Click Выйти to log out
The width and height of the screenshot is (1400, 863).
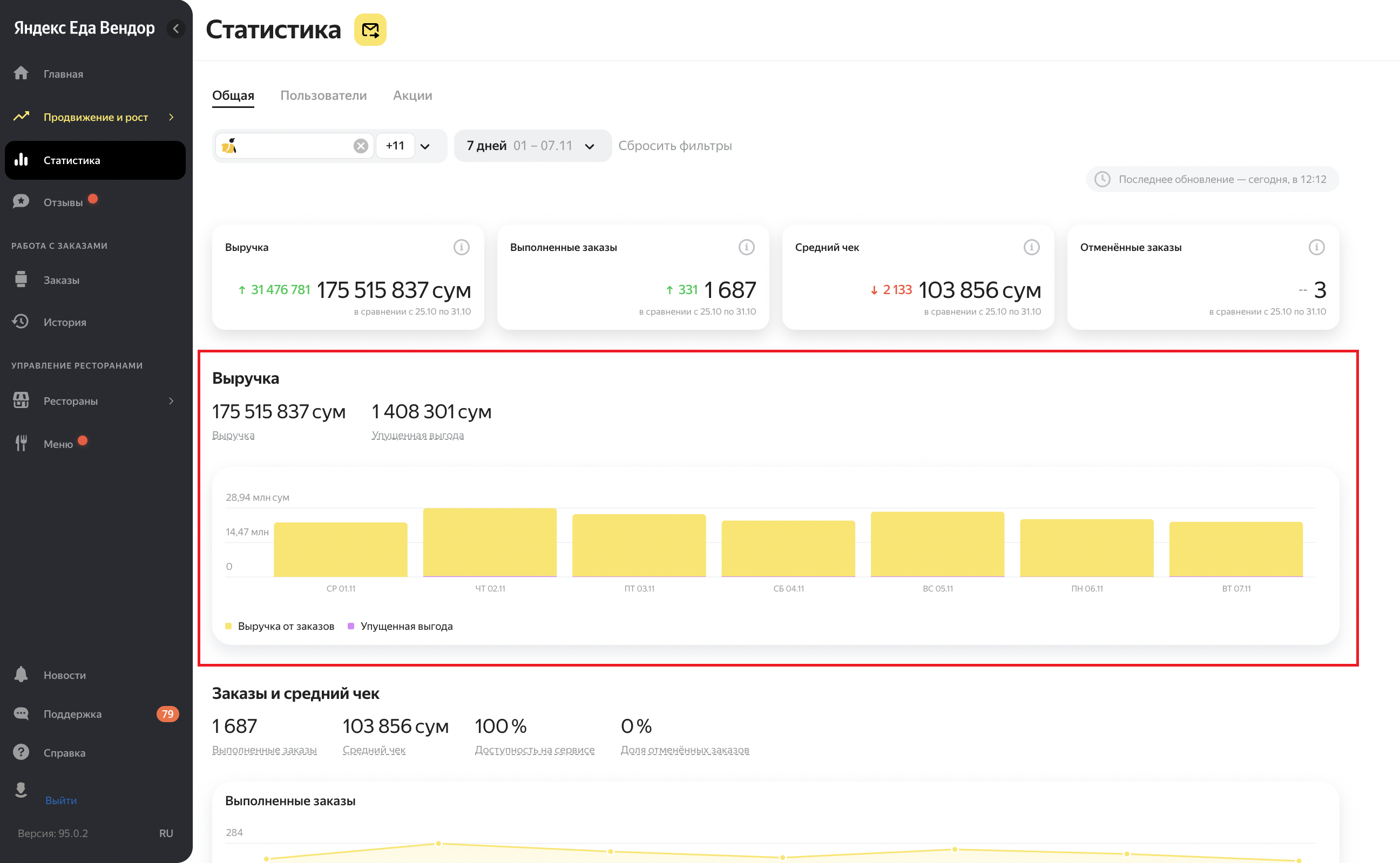60,800
